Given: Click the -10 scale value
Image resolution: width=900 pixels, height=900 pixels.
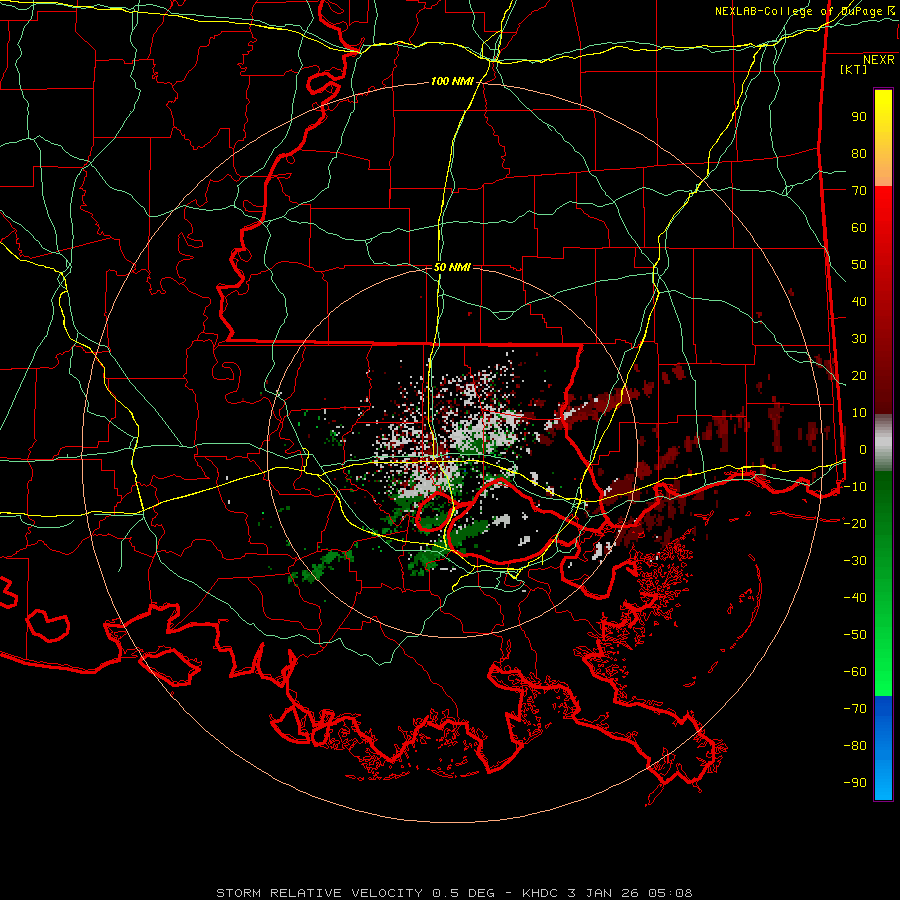Looking at the screenshot, I should coord(855,487).
